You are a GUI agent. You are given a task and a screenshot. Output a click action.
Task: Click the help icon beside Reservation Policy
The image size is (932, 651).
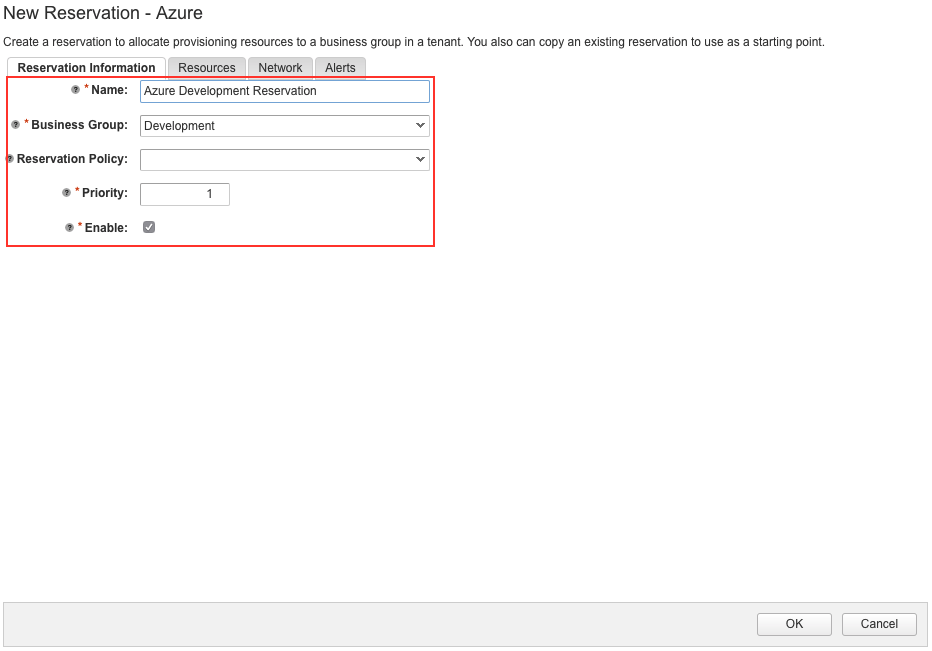10,159
